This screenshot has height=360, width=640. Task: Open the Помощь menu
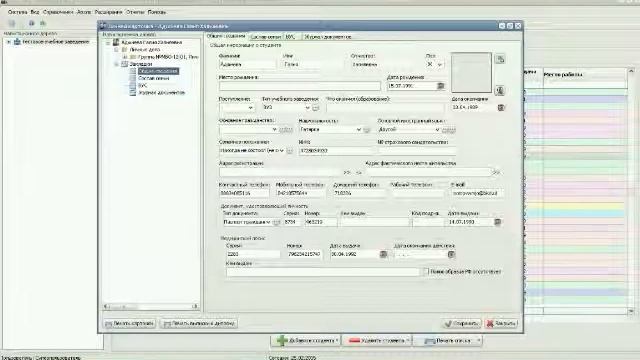click(x=156, y=12)
